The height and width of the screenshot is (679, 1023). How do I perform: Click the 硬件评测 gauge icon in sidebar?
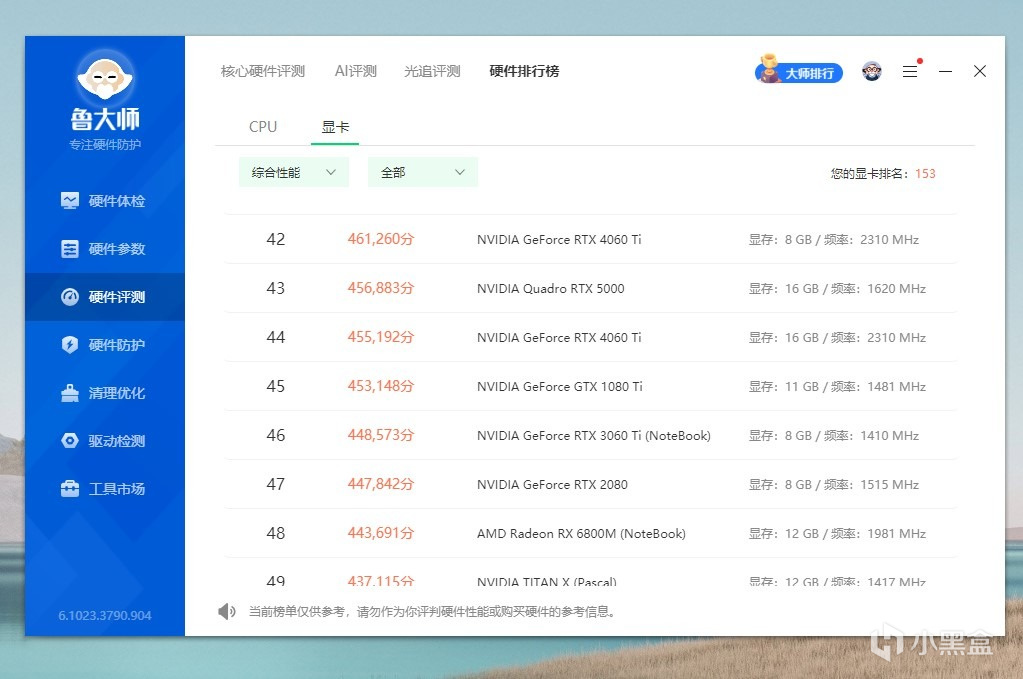click(70, 297)
